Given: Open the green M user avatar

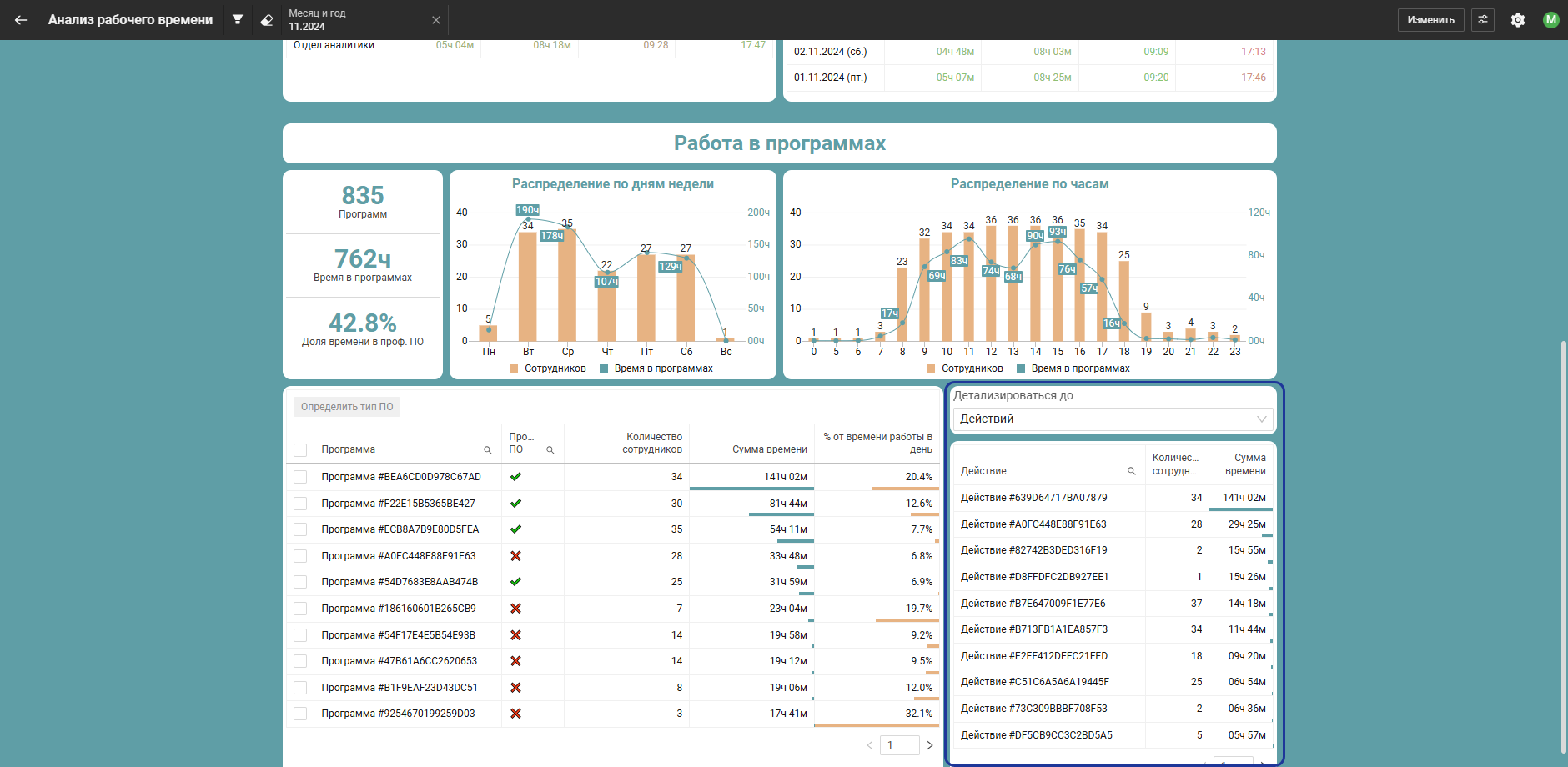Looking at the screenshot, I should (x=1551, y=20).
